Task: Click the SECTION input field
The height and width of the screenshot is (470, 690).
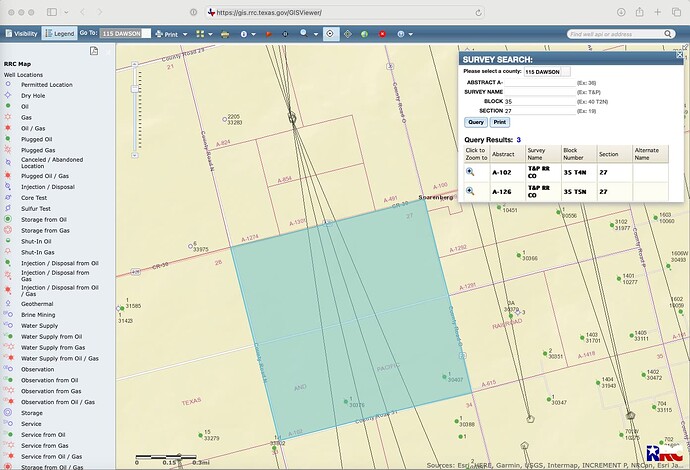Action: pyautogui.click(x=540, y=112)
